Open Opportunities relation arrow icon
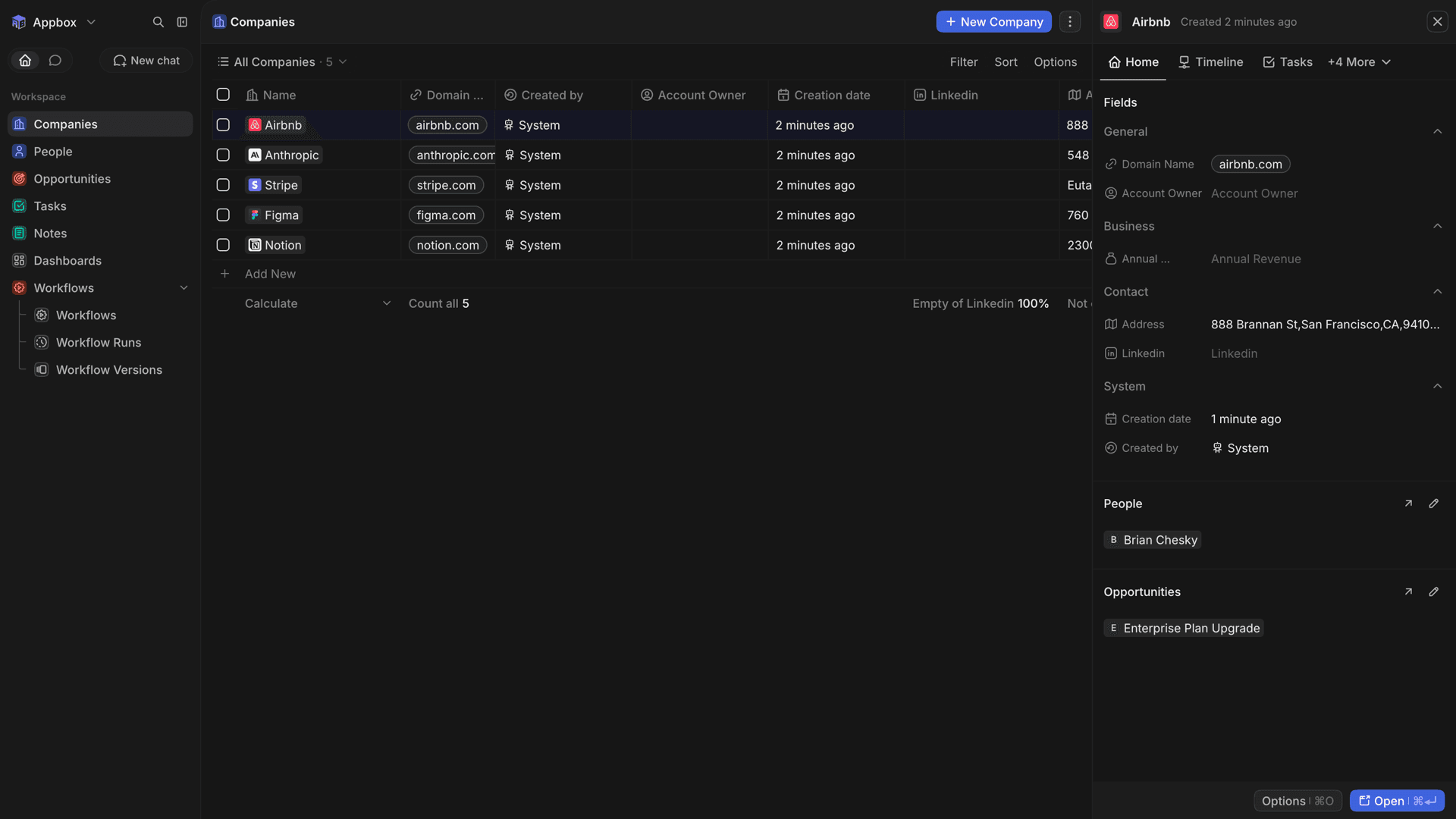 click(x=1408, y=591)
